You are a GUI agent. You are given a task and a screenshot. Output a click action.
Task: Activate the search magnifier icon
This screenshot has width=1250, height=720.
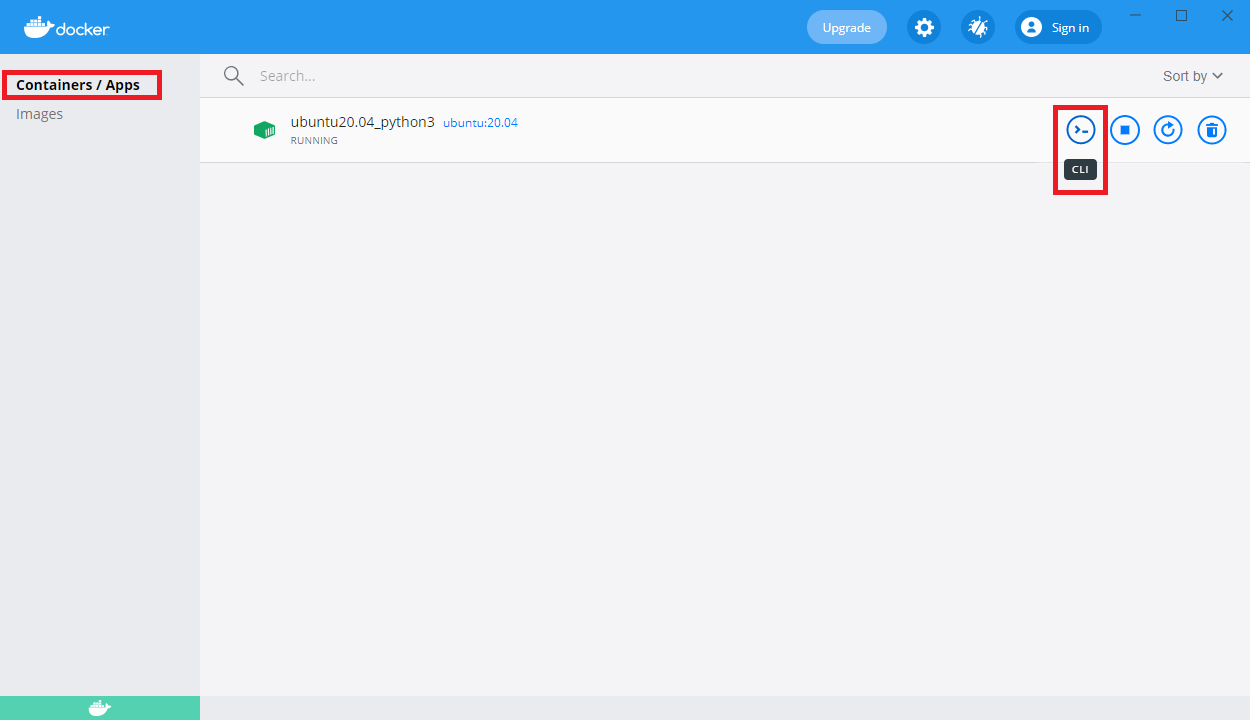click(233, 75)
